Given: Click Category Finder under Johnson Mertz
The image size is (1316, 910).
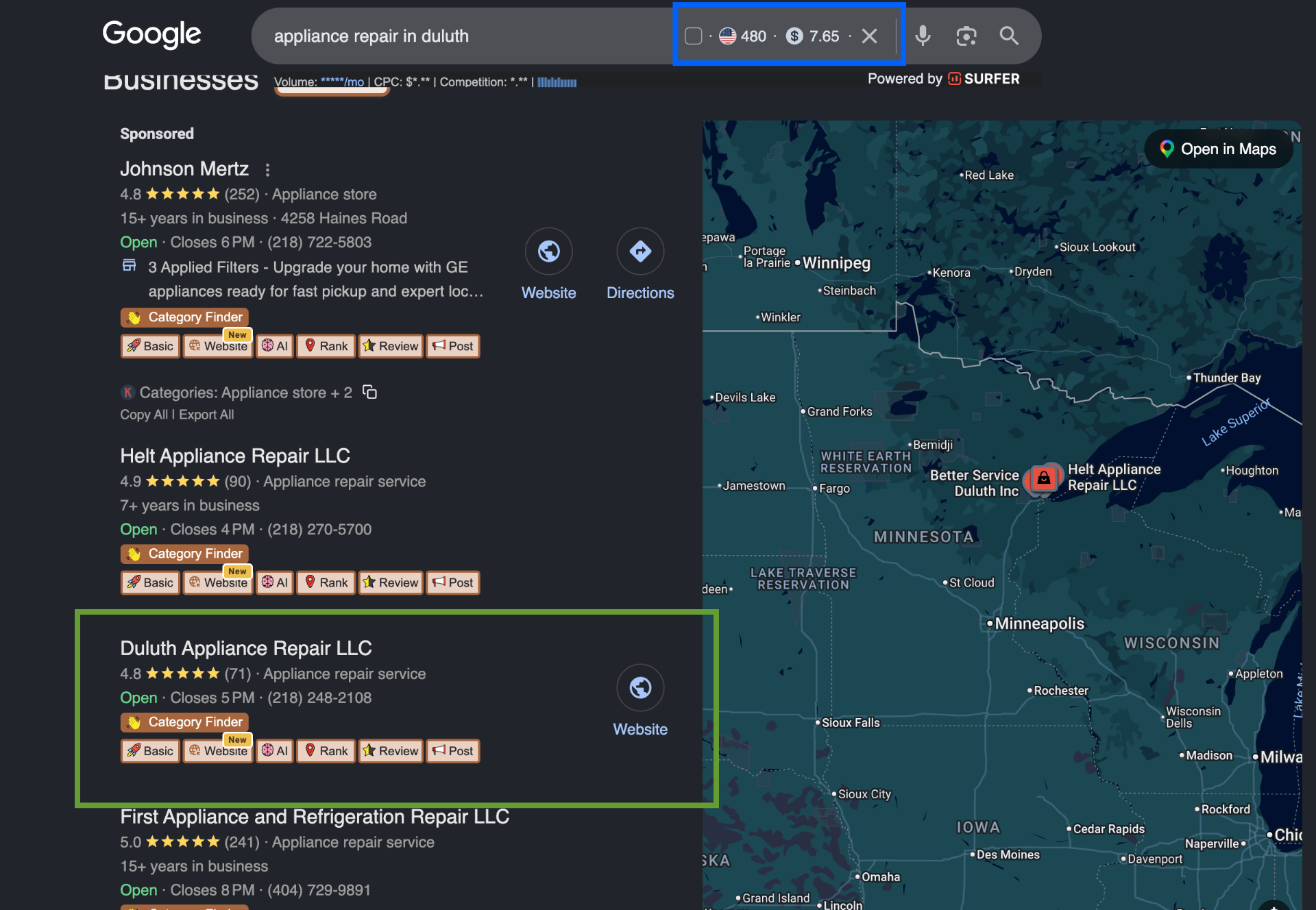Looking at the screenshot, I should click(184, 317).
